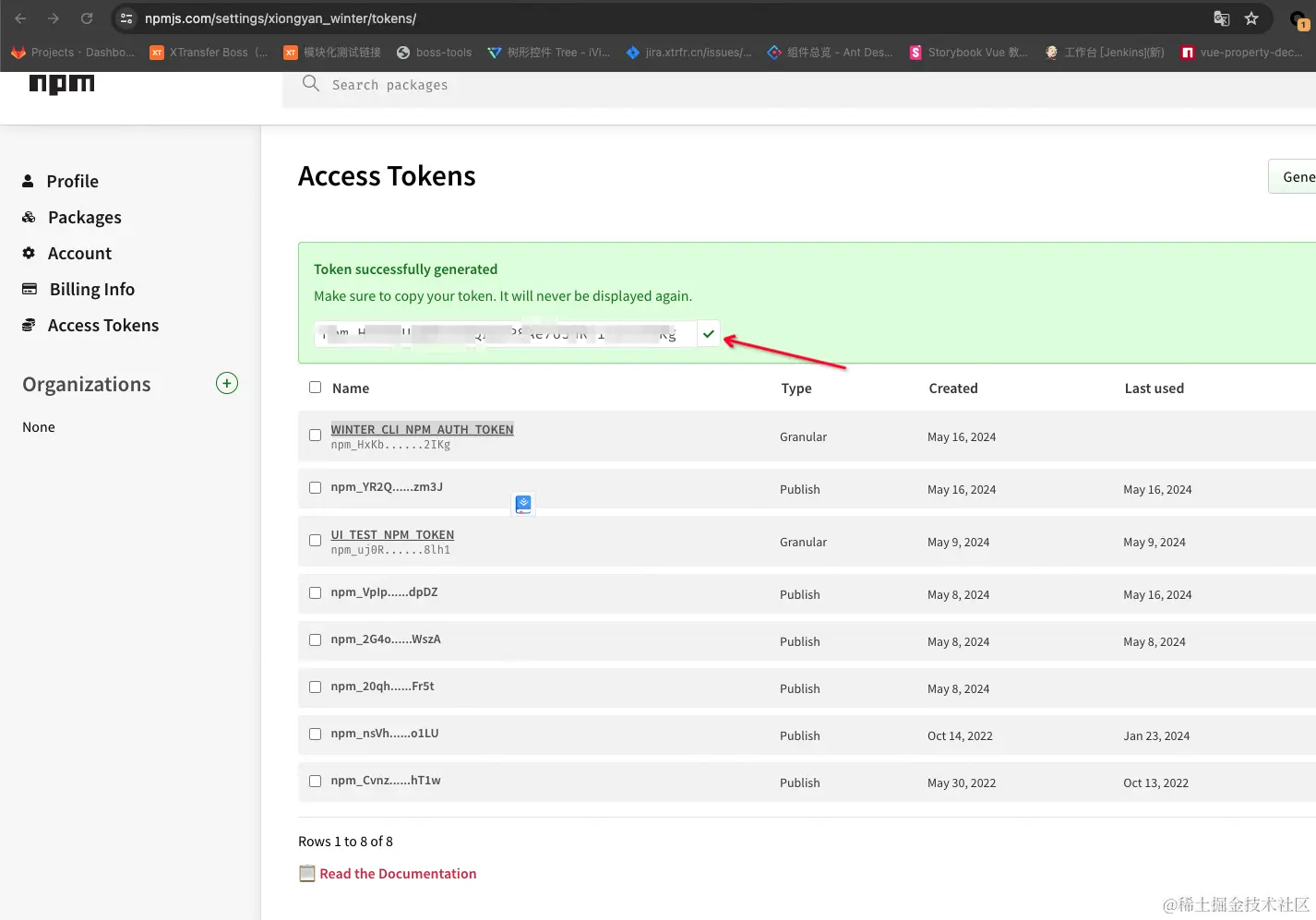Go back with browser back arrow
The height and width of the screenshot is (920, 1316).
20,18
